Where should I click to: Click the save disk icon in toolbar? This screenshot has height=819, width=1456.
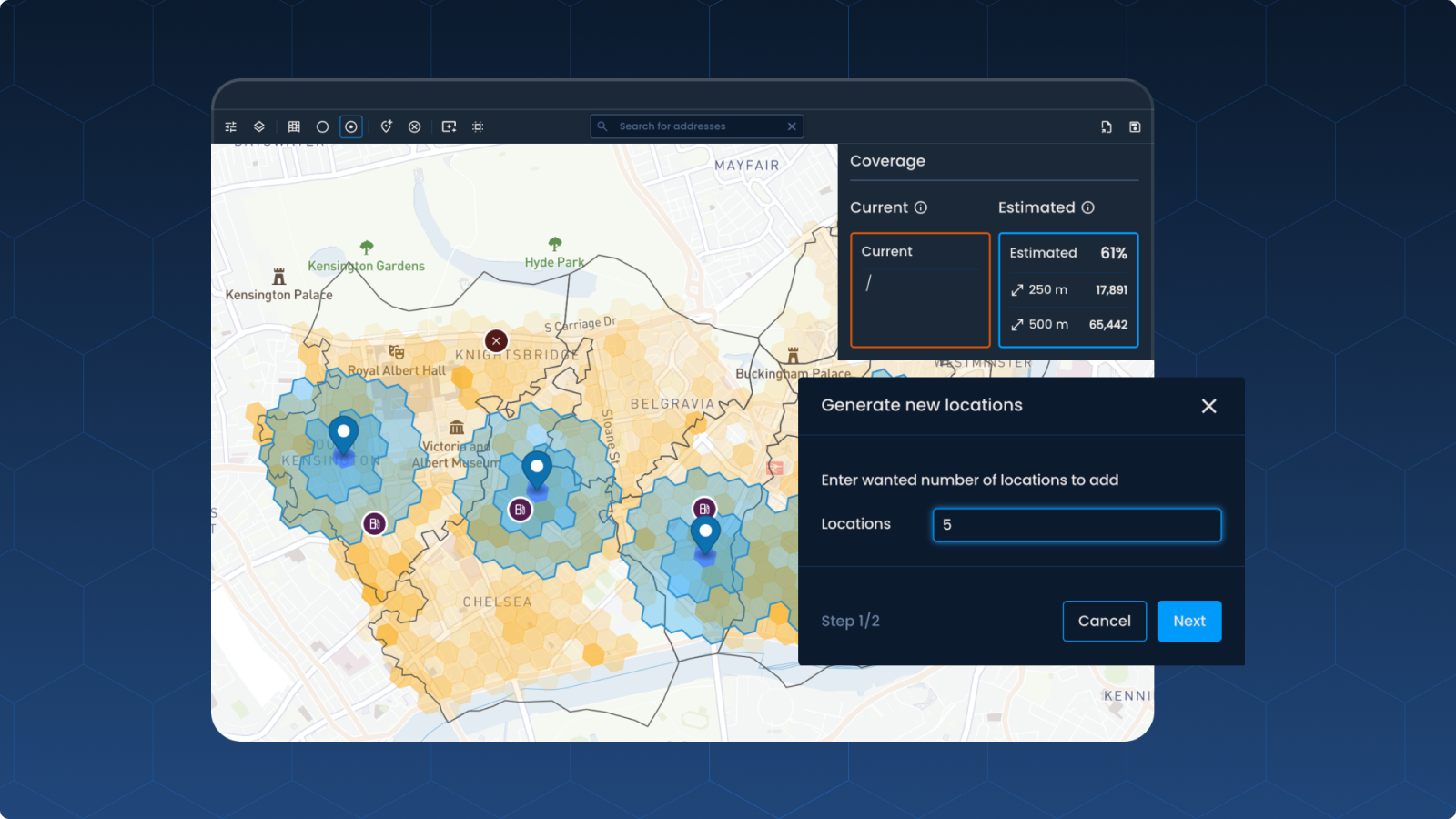[x=1135, y=126]
